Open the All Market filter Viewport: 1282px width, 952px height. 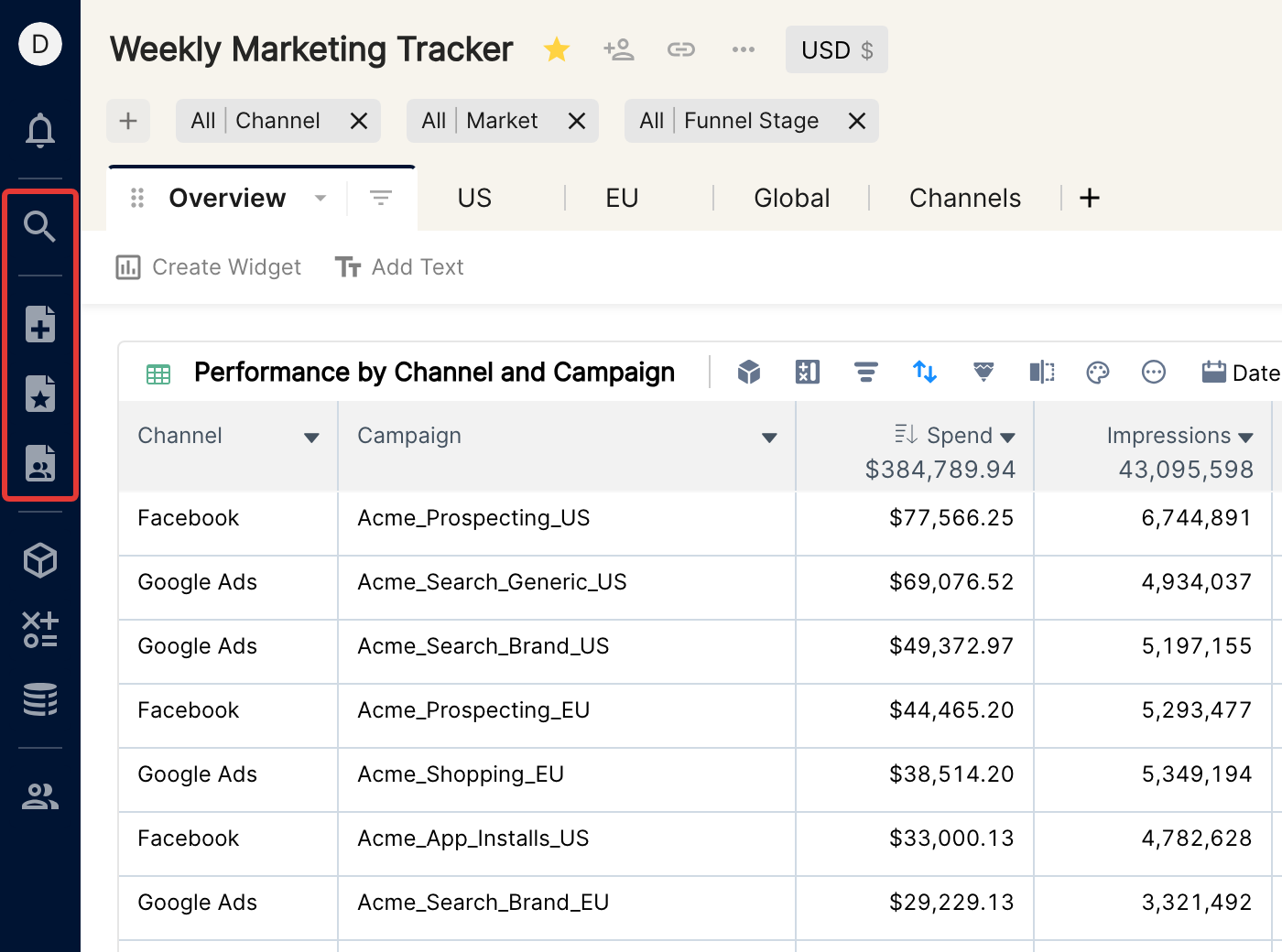tap(480, 121)
